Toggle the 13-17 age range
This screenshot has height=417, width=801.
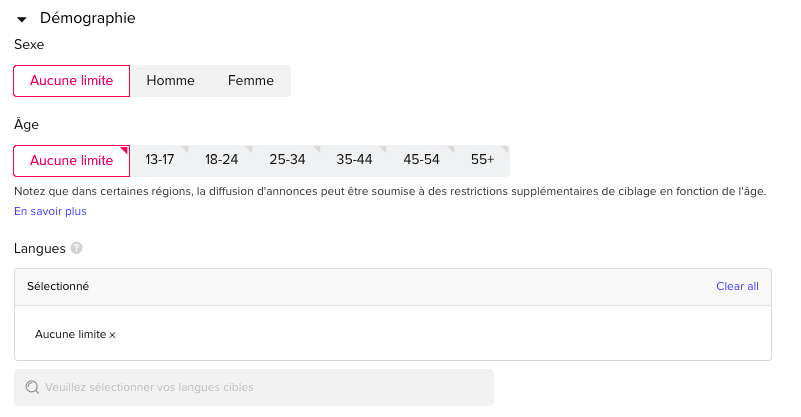[160, 160]
